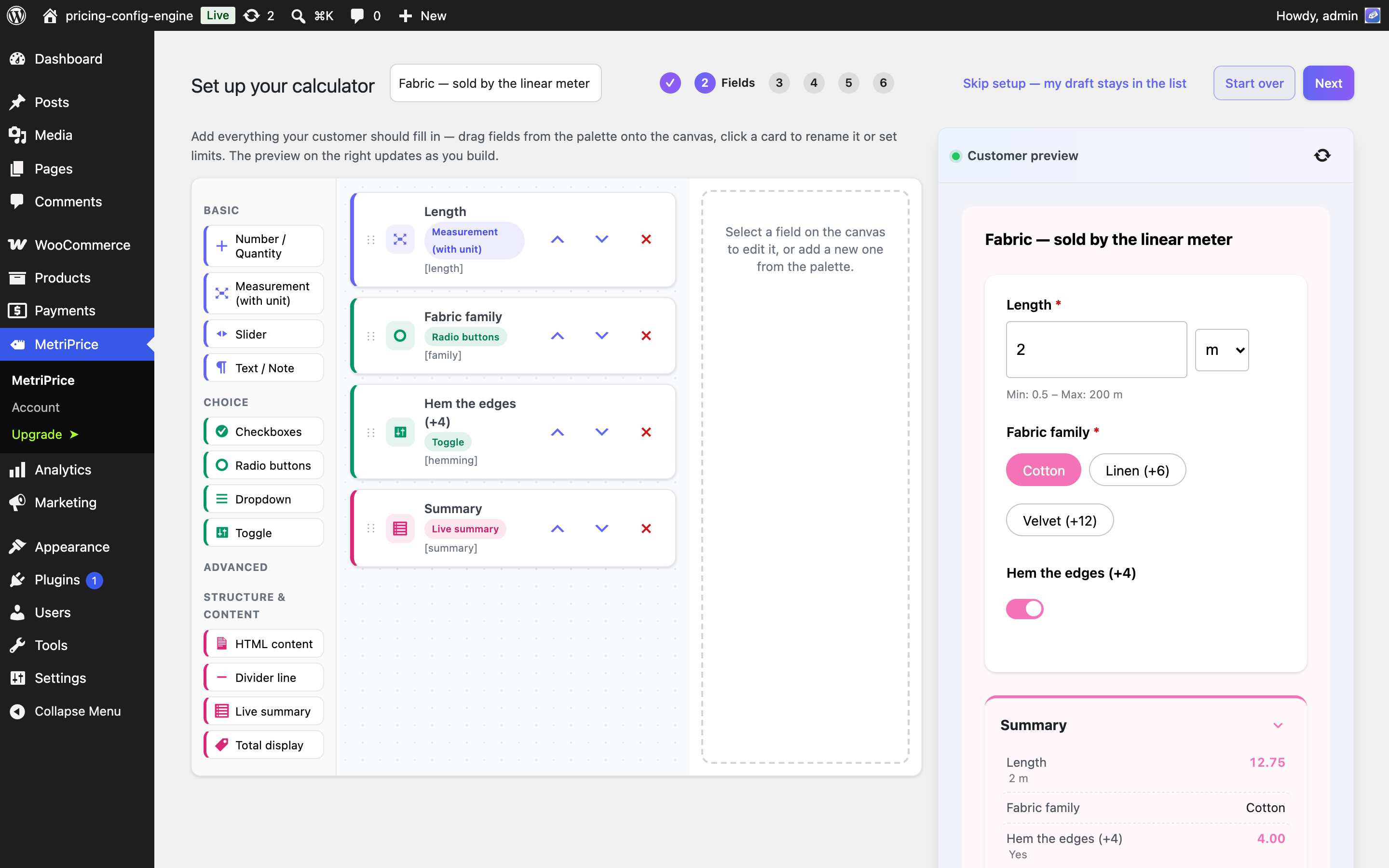Move the Fabric family card down
Screen dimensions: 1389x868
[x=601, y=336]
